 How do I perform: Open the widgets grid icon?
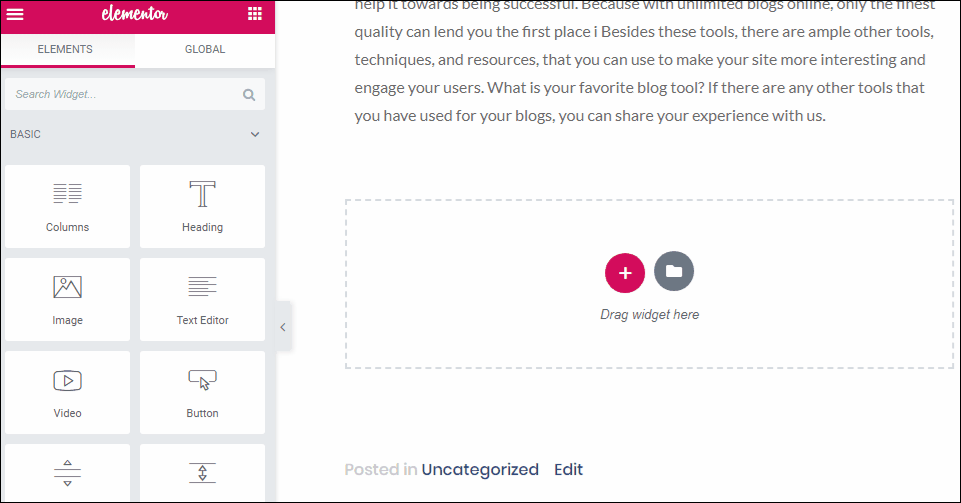pos(255,13)
